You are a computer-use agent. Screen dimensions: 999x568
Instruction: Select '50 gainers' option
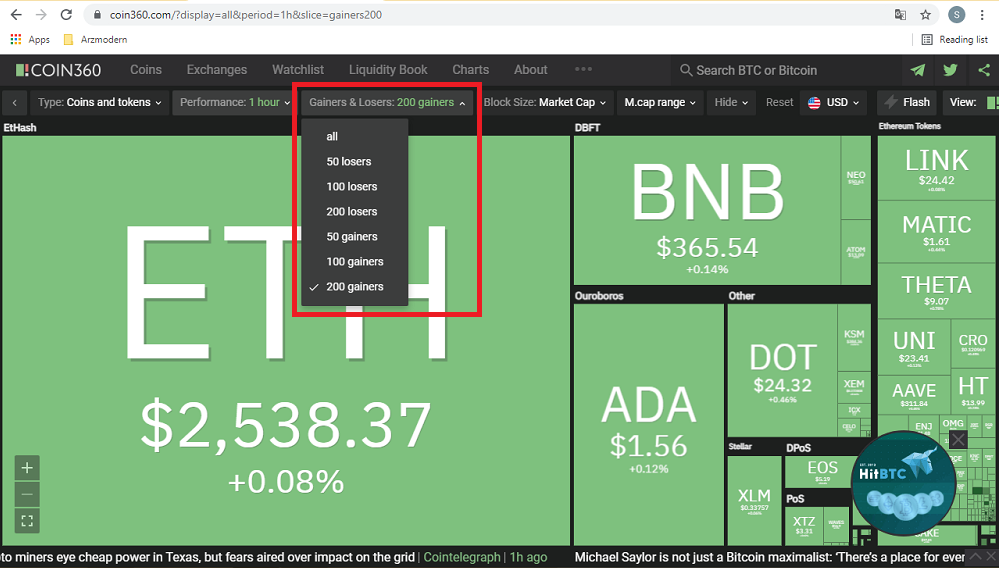pos(354,237)
